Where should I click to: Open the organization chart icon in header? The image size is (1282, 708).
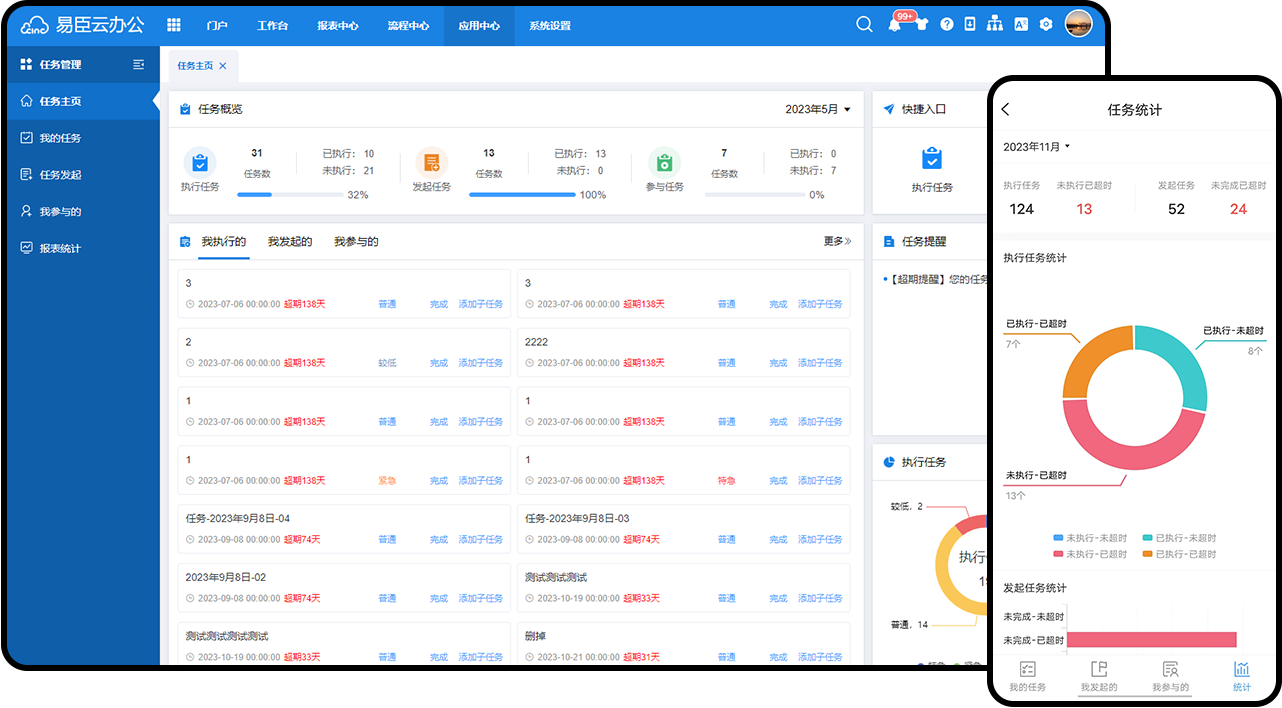[994, 25]
